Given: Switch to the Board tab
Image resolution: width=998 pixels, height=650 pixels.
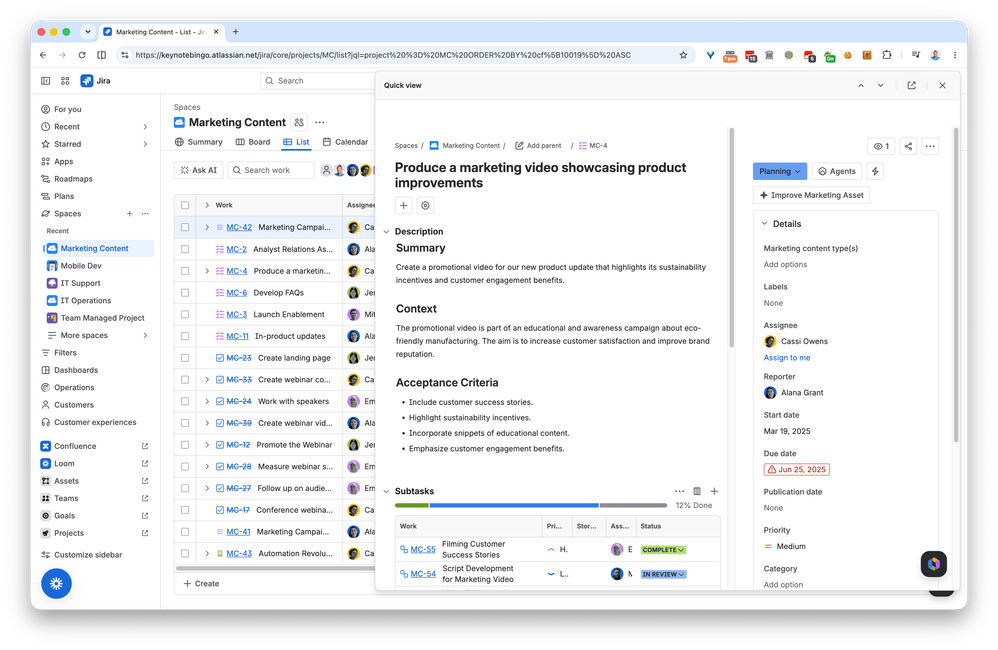Looking at the screenshot, I should (253, 142).
